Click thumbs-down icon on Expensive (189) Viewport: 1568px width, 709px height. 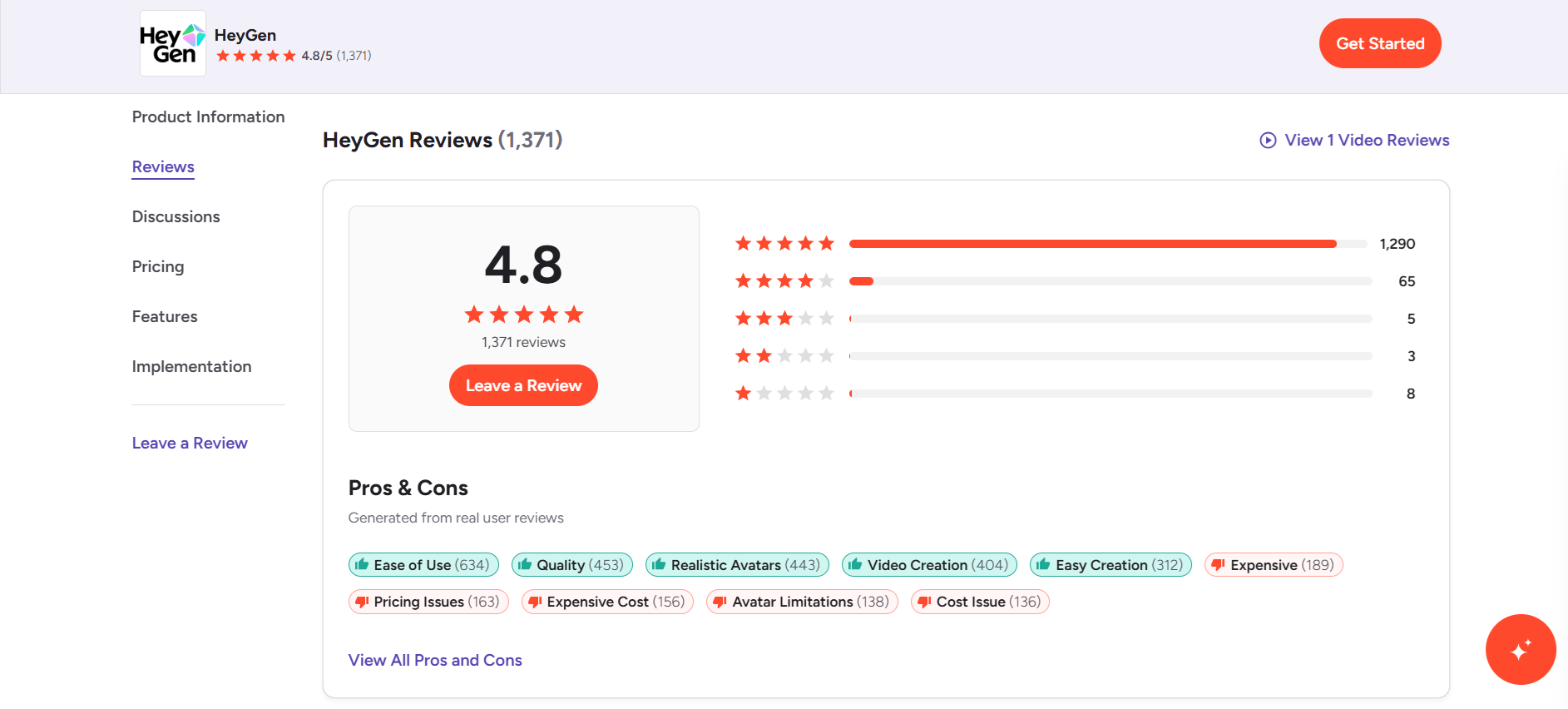[1218, 565]
